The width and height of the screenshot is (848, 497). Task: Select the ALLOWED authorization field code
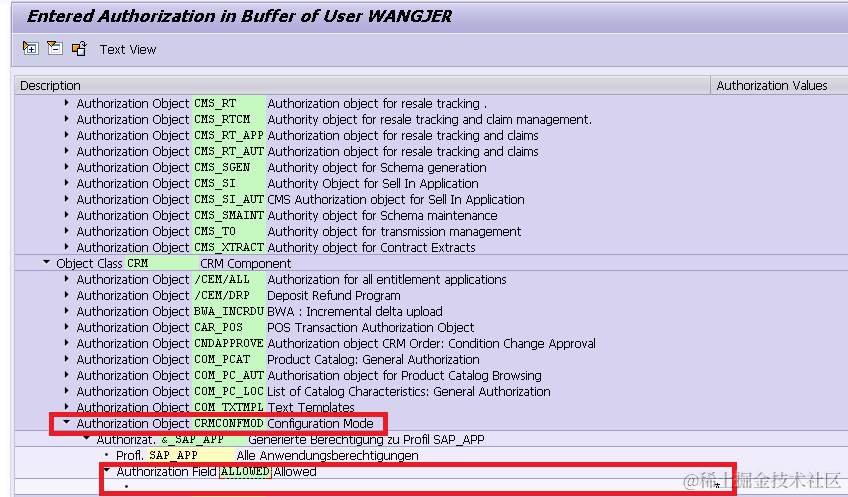(245, 471)
